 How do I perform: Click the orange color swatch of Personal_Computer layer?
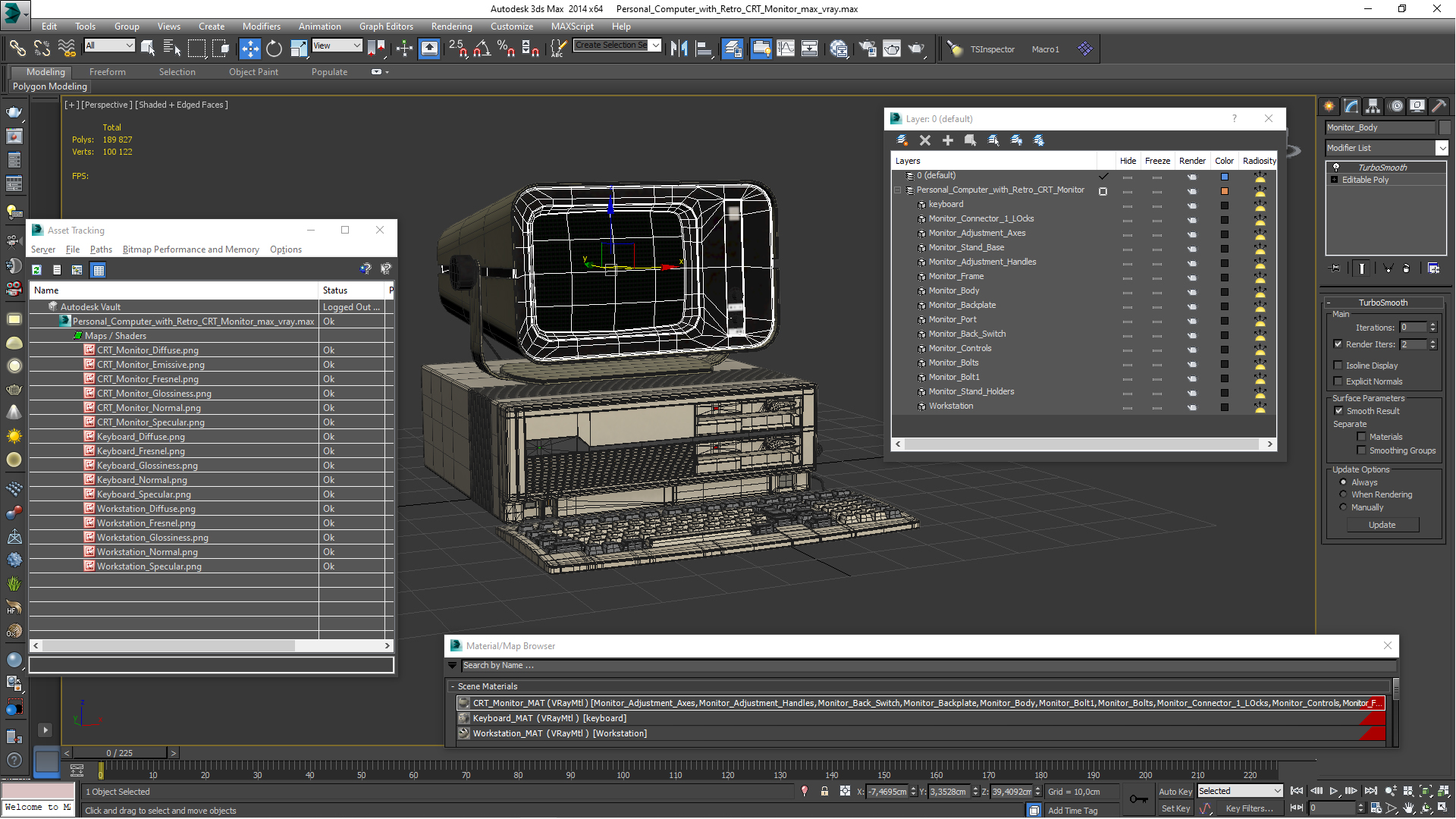point(1224,190)
